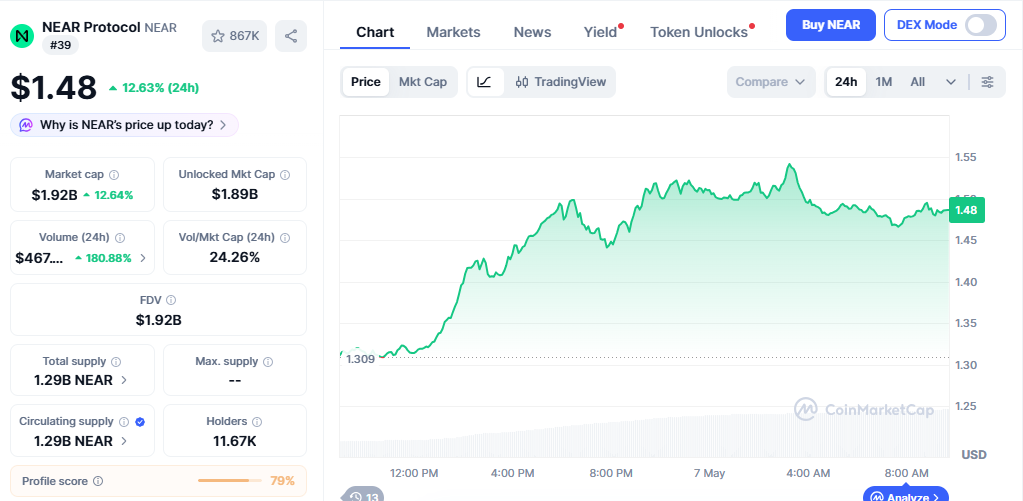Open Unlocked Mkt Cap info icon
Image resolution: width=1023 pixels, height=501 pixels.
coord(285,175)
